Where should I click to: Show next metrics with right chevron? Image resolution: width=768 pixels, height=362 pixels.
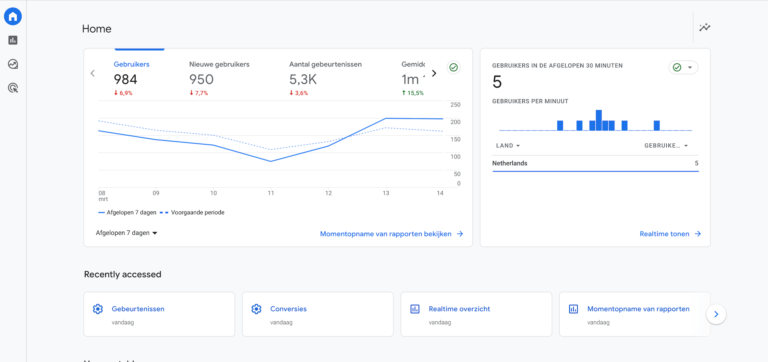pos(433,73)
